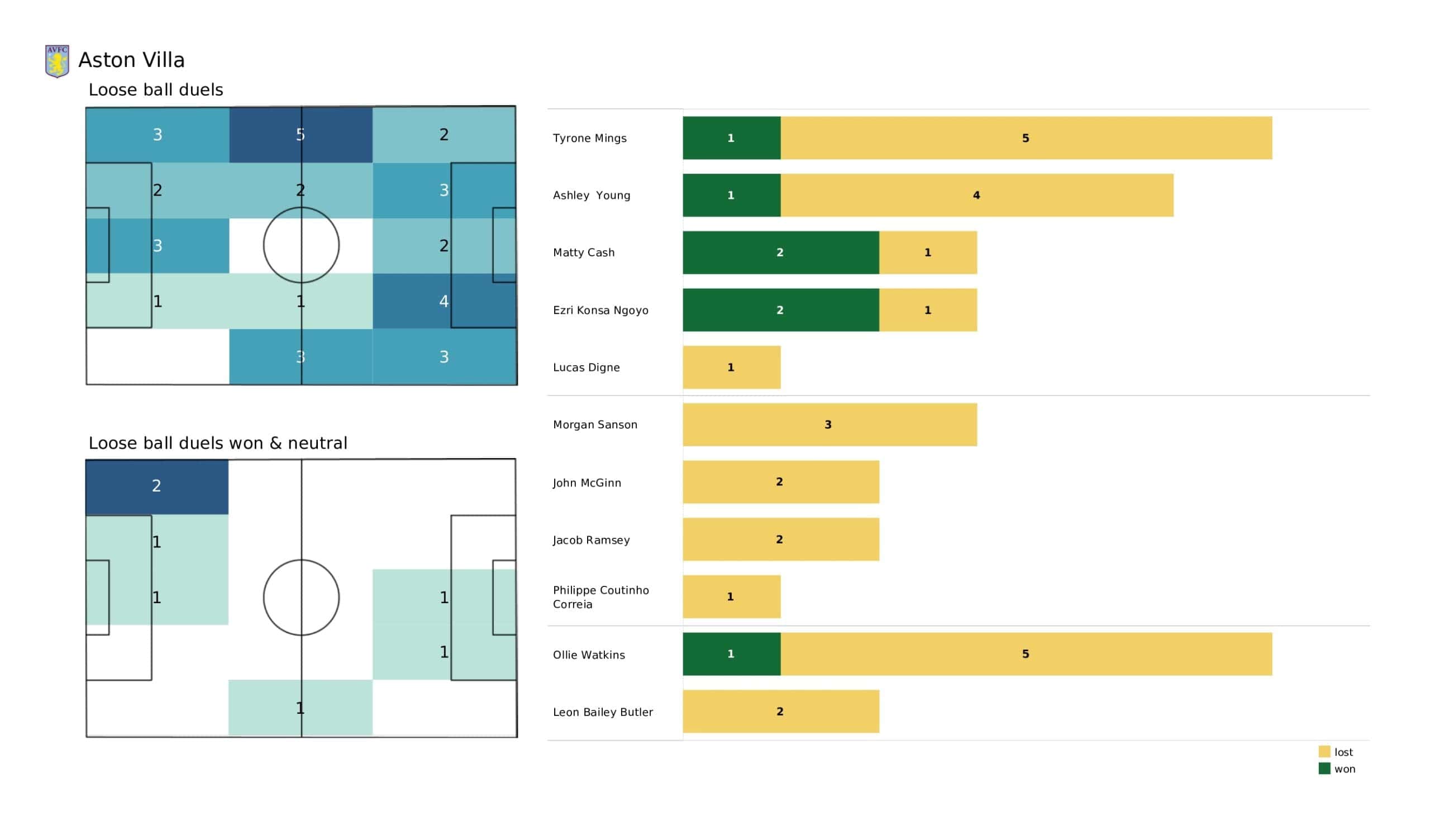Select Tyrone Mings lost bar showing 5
Viewport: 1430px width, 840px height.
1026,138
